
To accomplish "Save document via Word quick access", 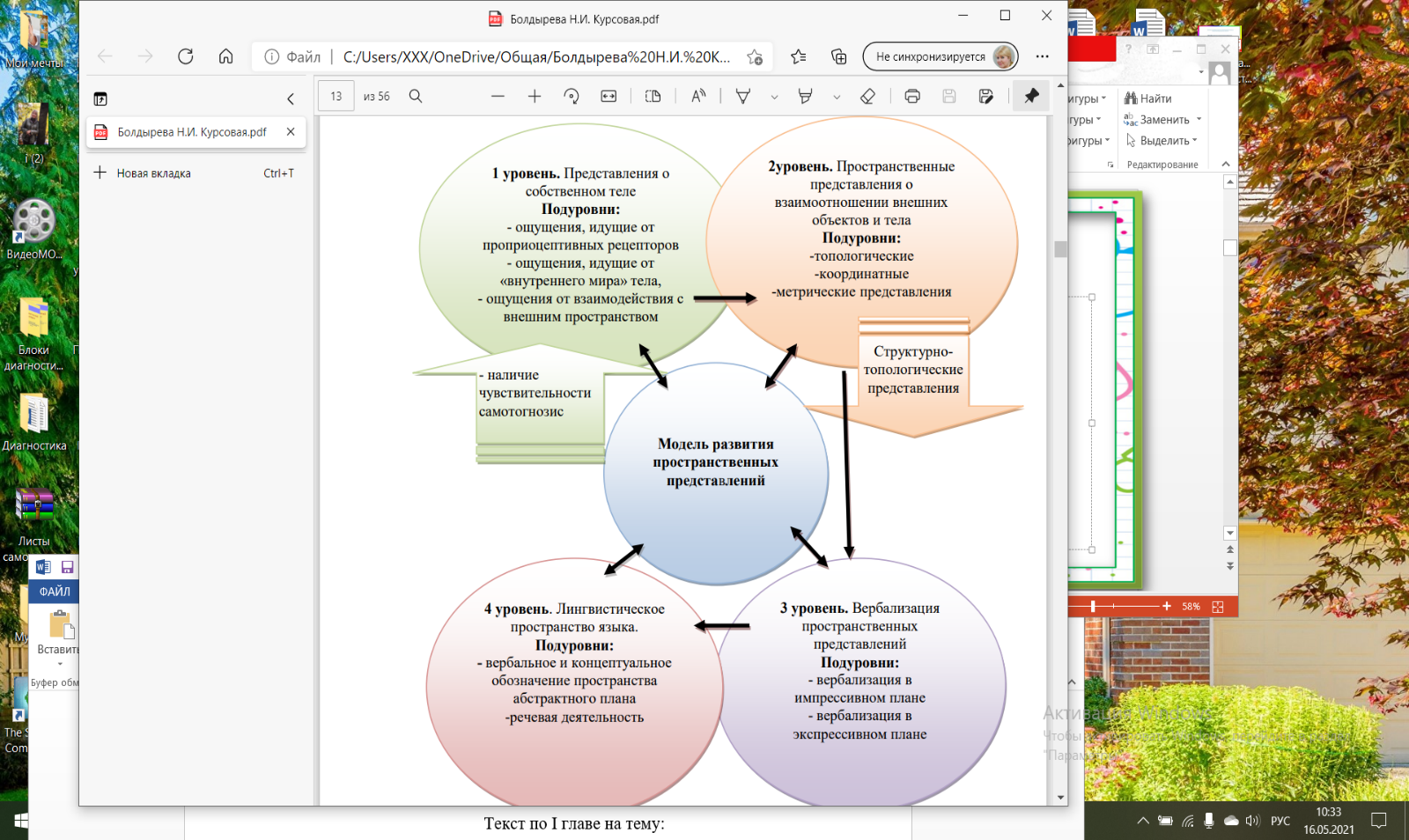I will [x=67, y=567].
